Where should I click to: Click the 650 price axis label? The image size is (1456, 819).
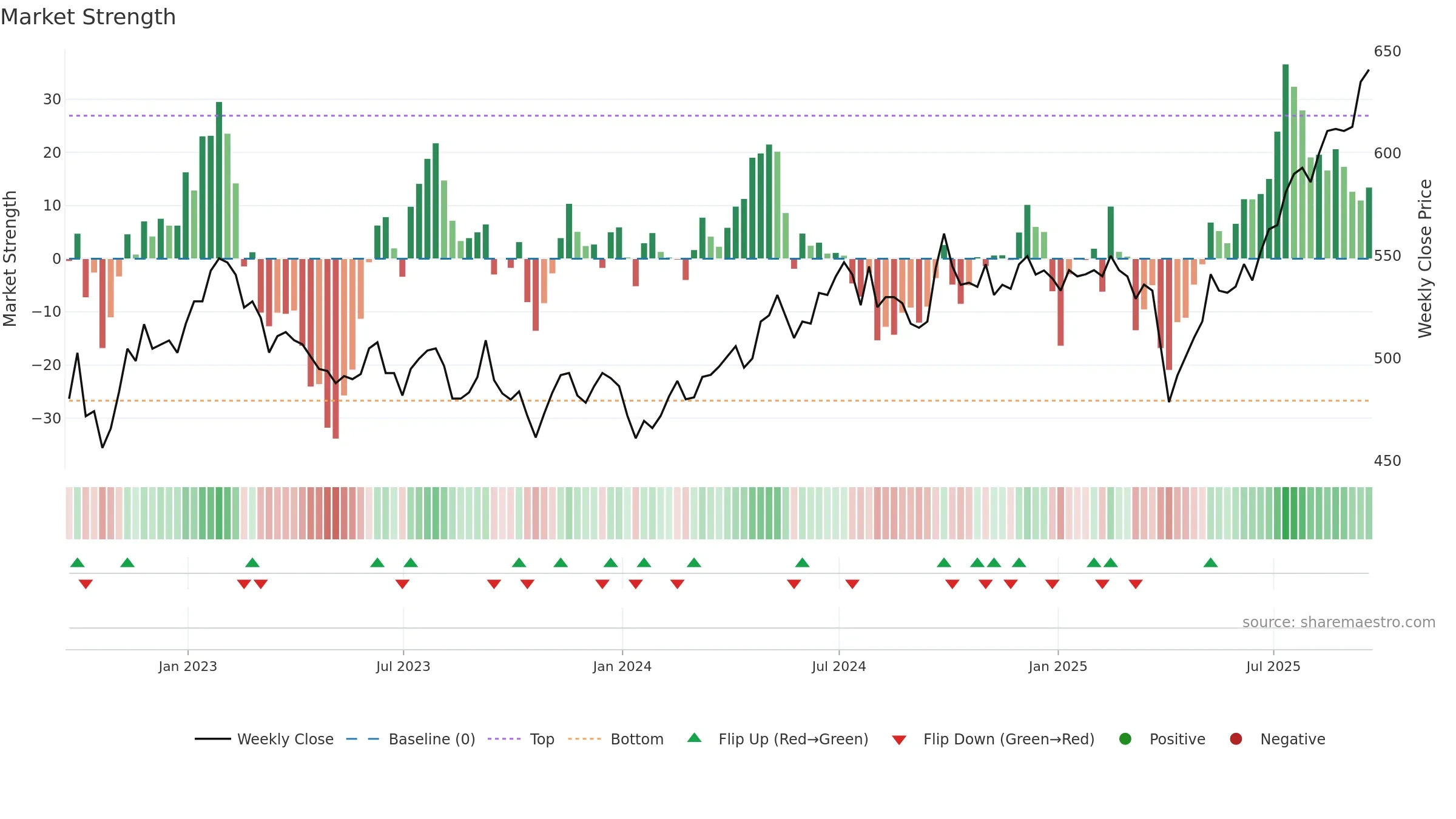(1387, 52)
